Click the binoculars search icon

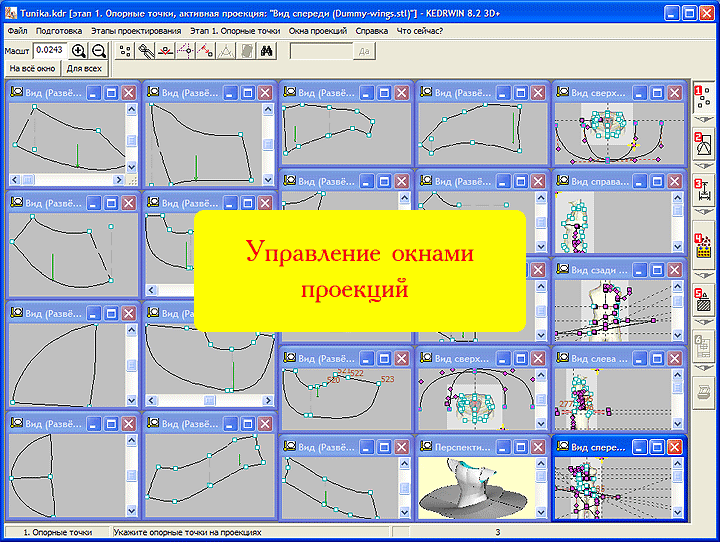tap(267, 50)
